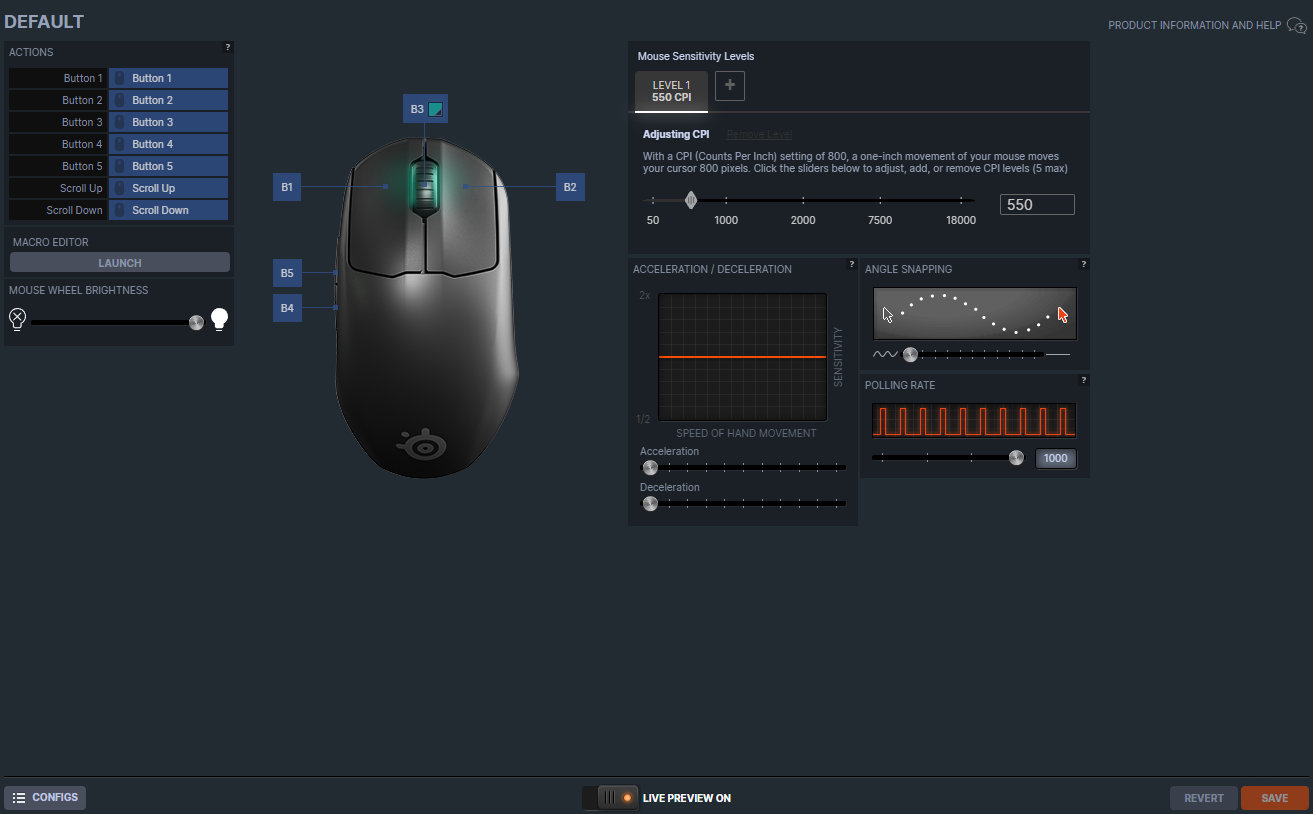Click the Remove Level link

760,134
